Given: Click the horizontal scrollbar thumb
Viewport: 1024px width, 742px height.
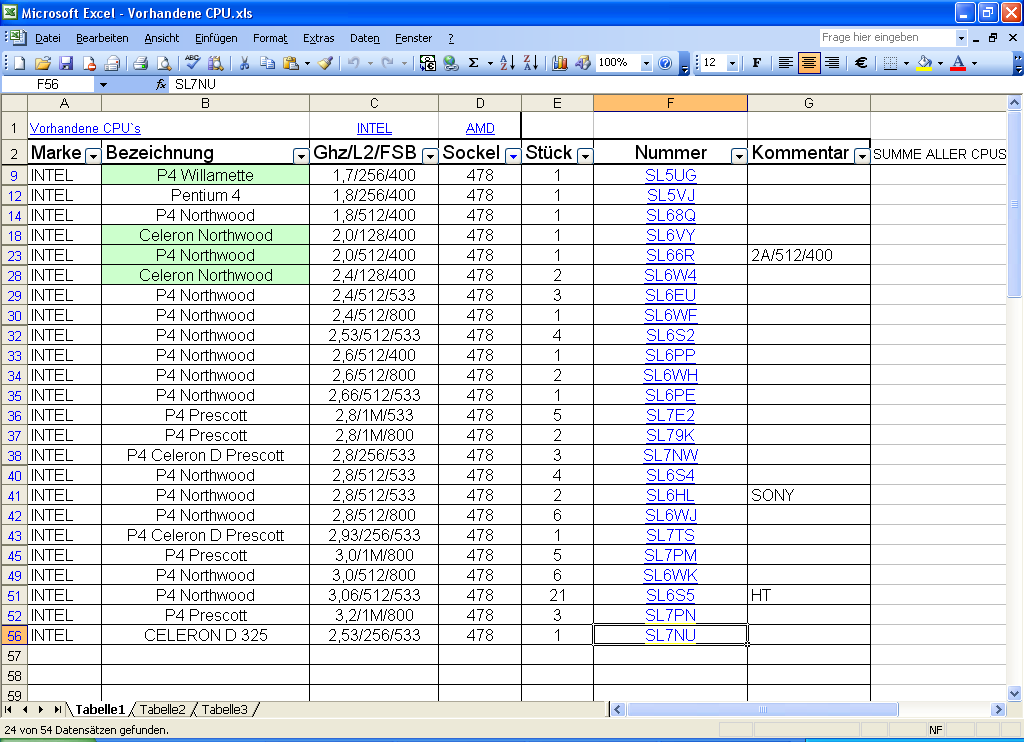Looking at the screenshot, I should [x=763, y=709].
